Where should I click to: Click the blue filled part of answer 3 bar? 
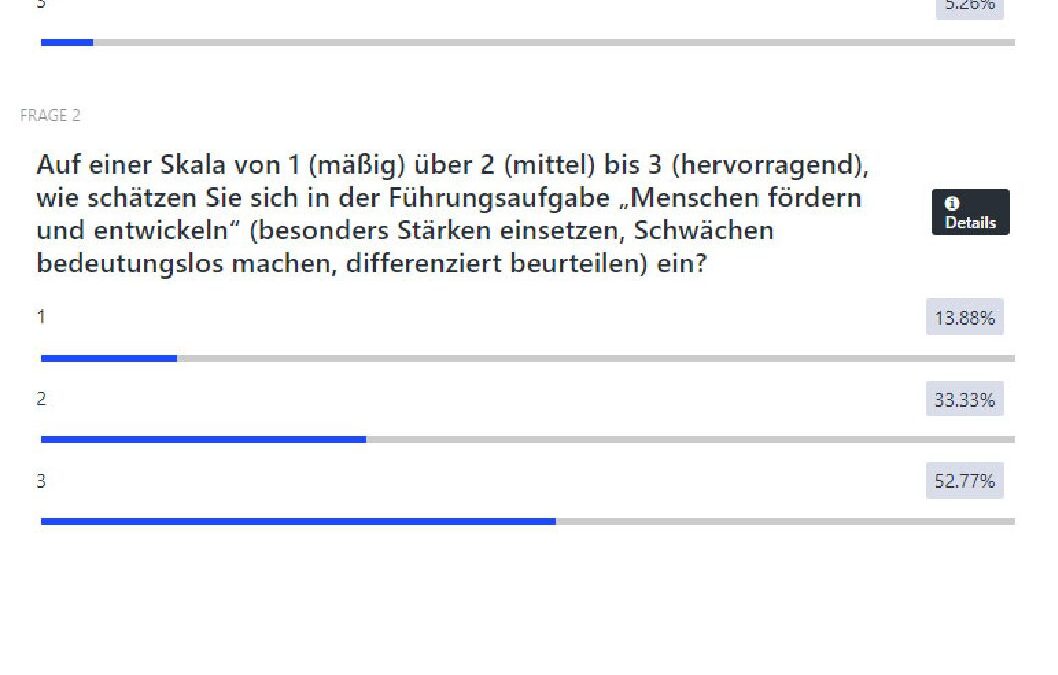(x=298, y=521)
